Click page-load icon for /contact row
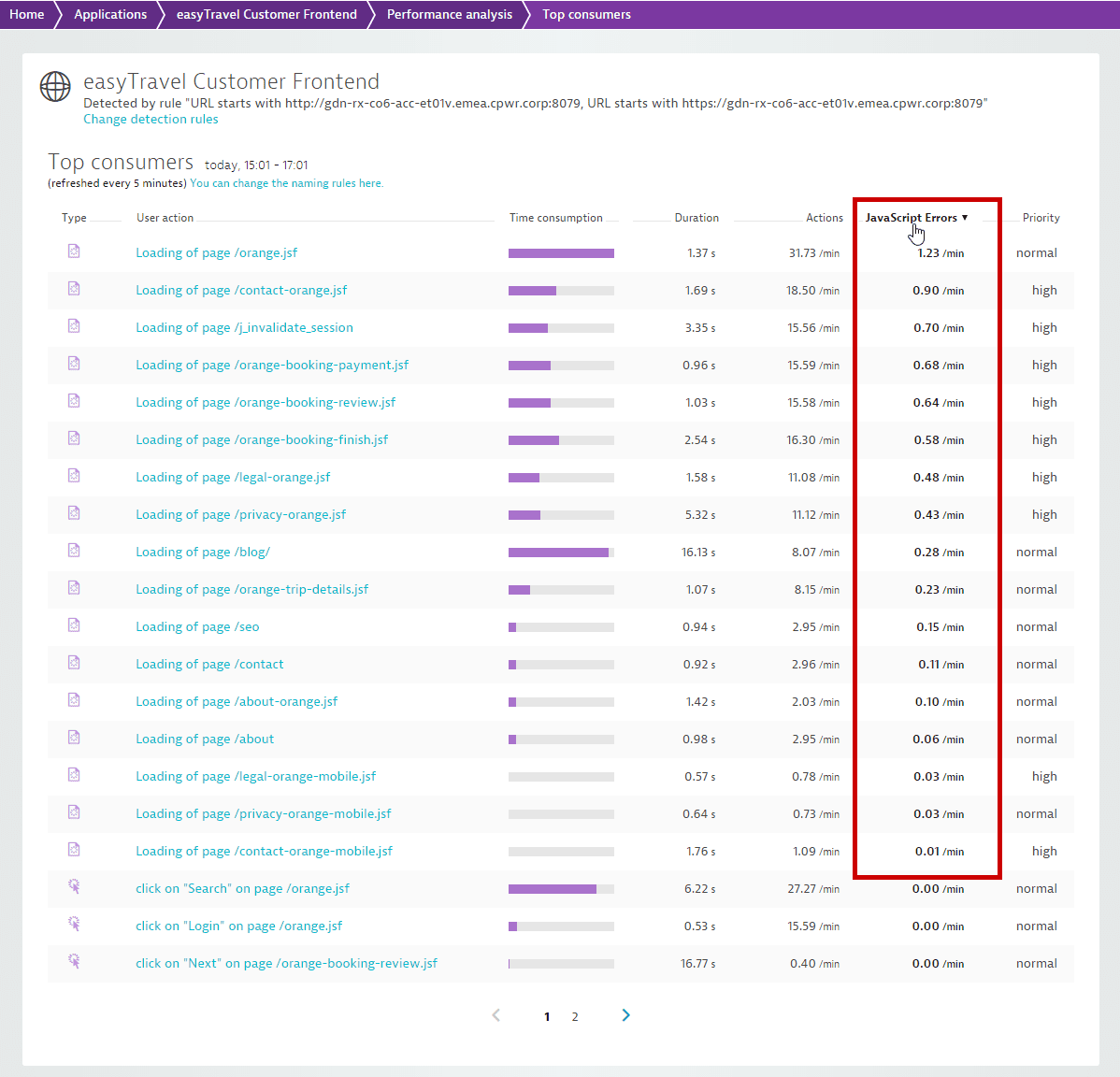 pyautogui.click(x=74, y=663)
